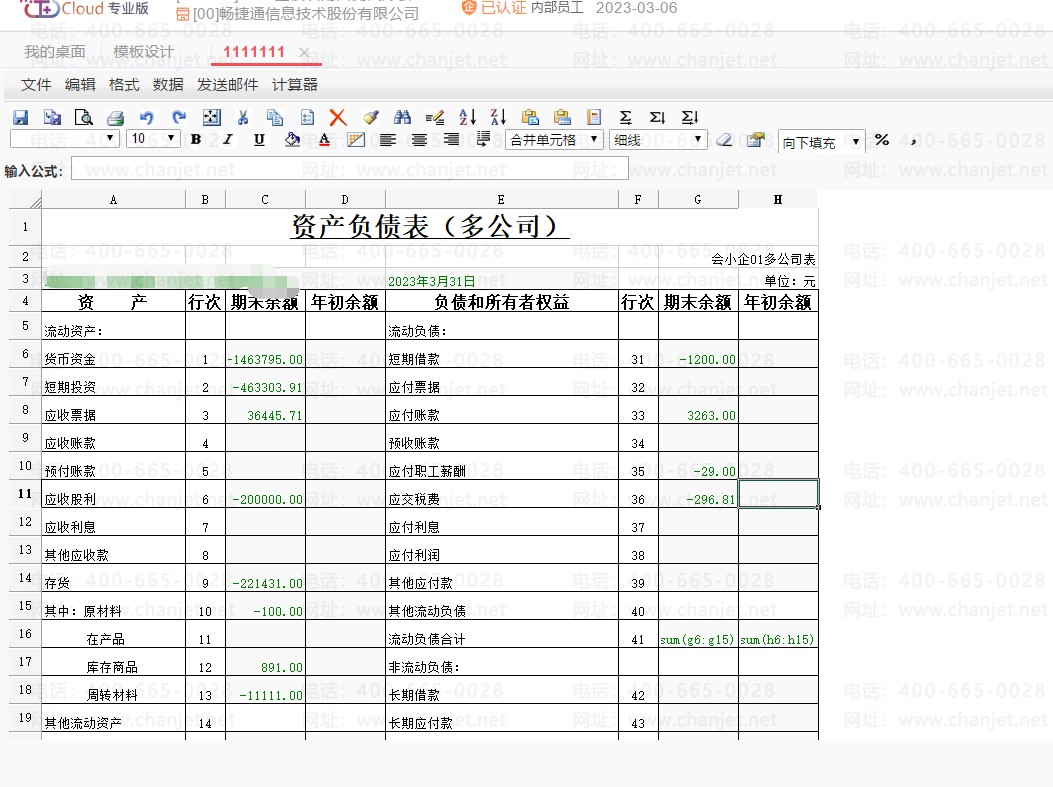Viewport: 1053px width, 787px height.
Task: Sort ascending A to Z
Action: pyautogui.click(x=467, y=118)
